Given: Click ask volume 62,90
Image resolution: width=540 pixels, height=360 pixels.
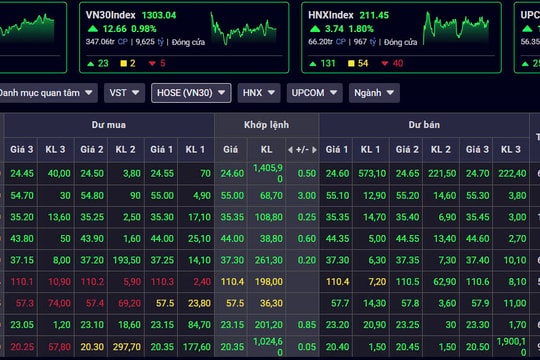Looking at the screenshot, I should pos(444,282).
